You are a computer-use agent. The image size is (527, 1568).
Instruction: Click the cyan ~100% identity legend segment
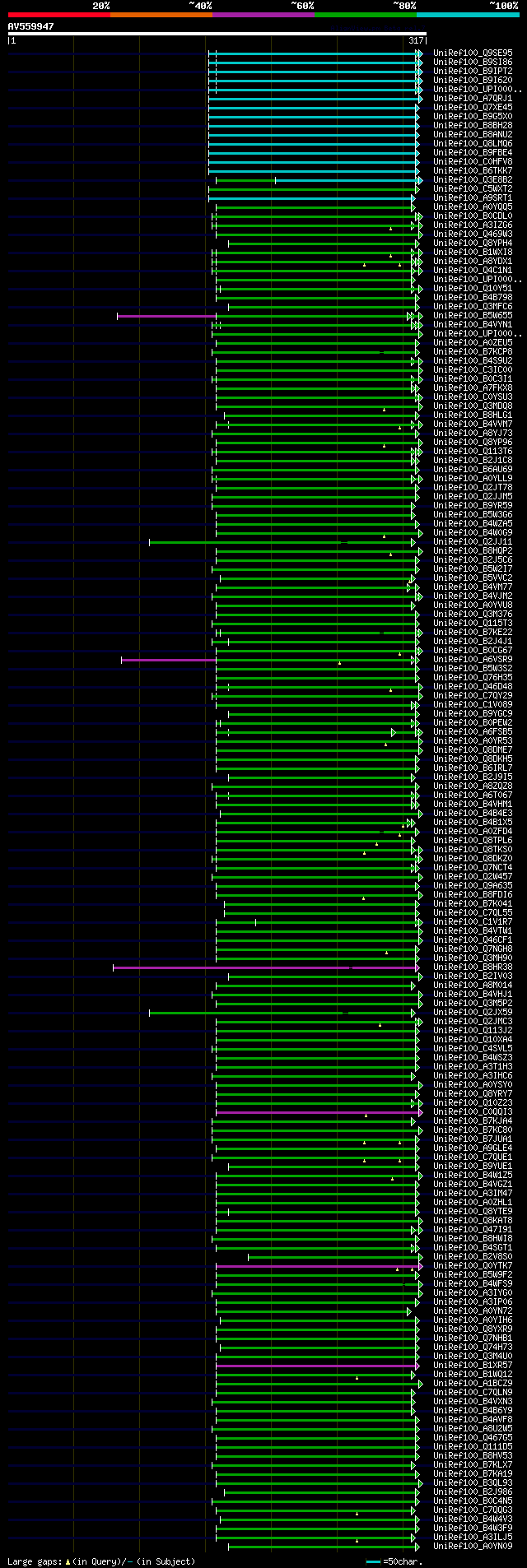[468, 15]
